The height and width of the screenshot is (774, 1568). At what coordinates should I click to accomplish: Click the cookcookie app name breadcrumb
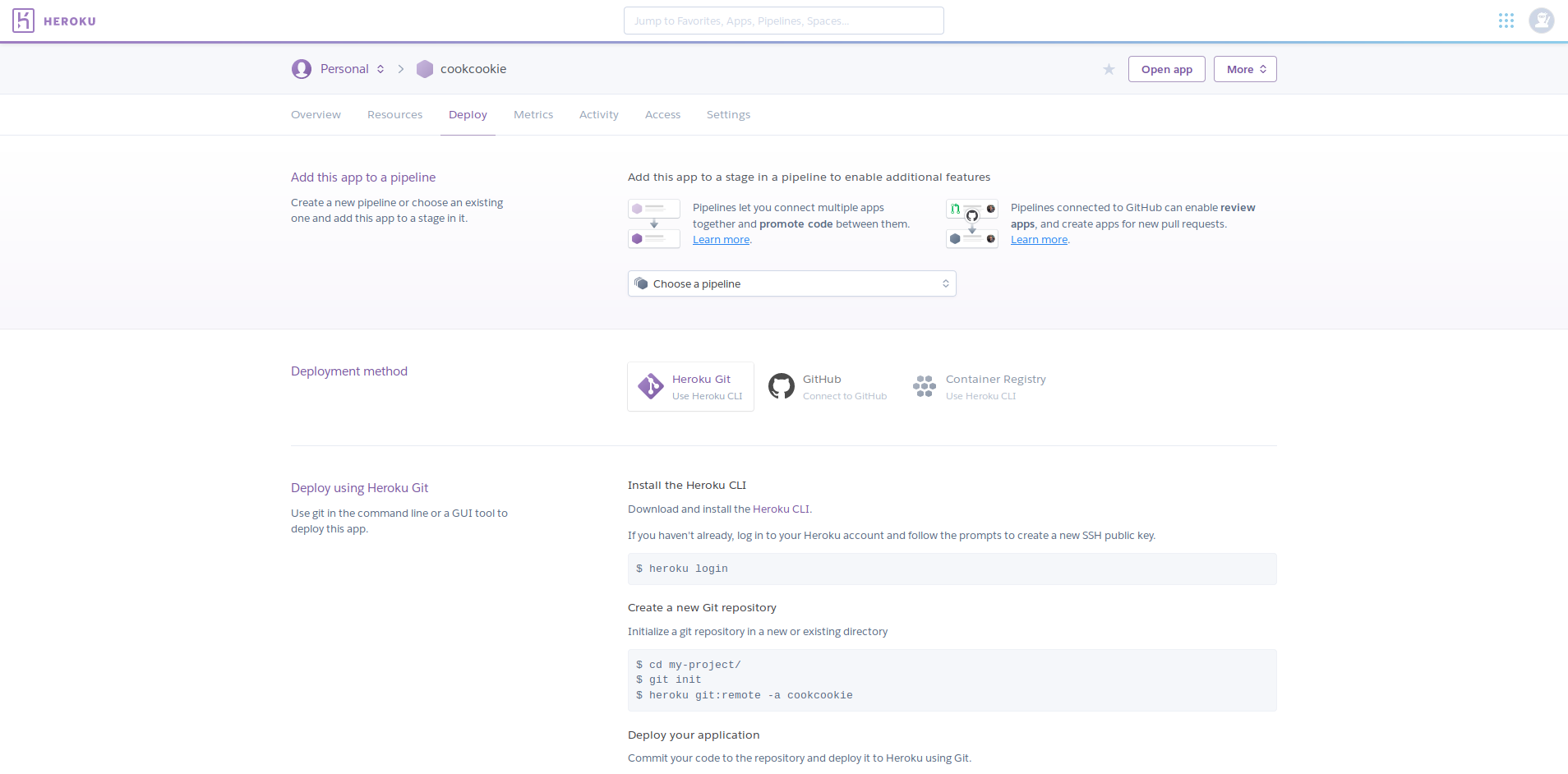tap(473, 69)
